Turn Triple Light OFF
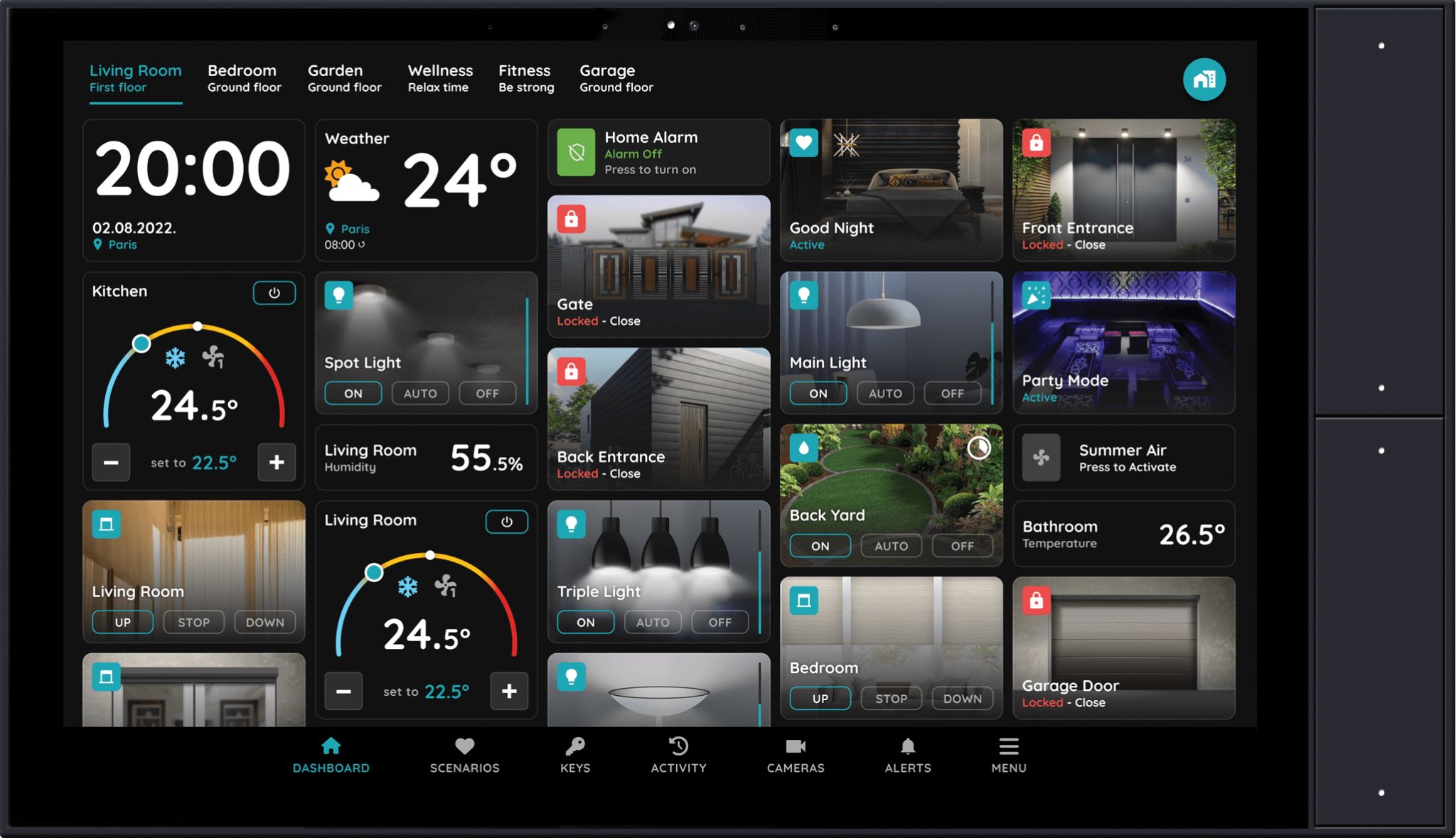Viewport: 1456px width, 838px height. (720, 622)
